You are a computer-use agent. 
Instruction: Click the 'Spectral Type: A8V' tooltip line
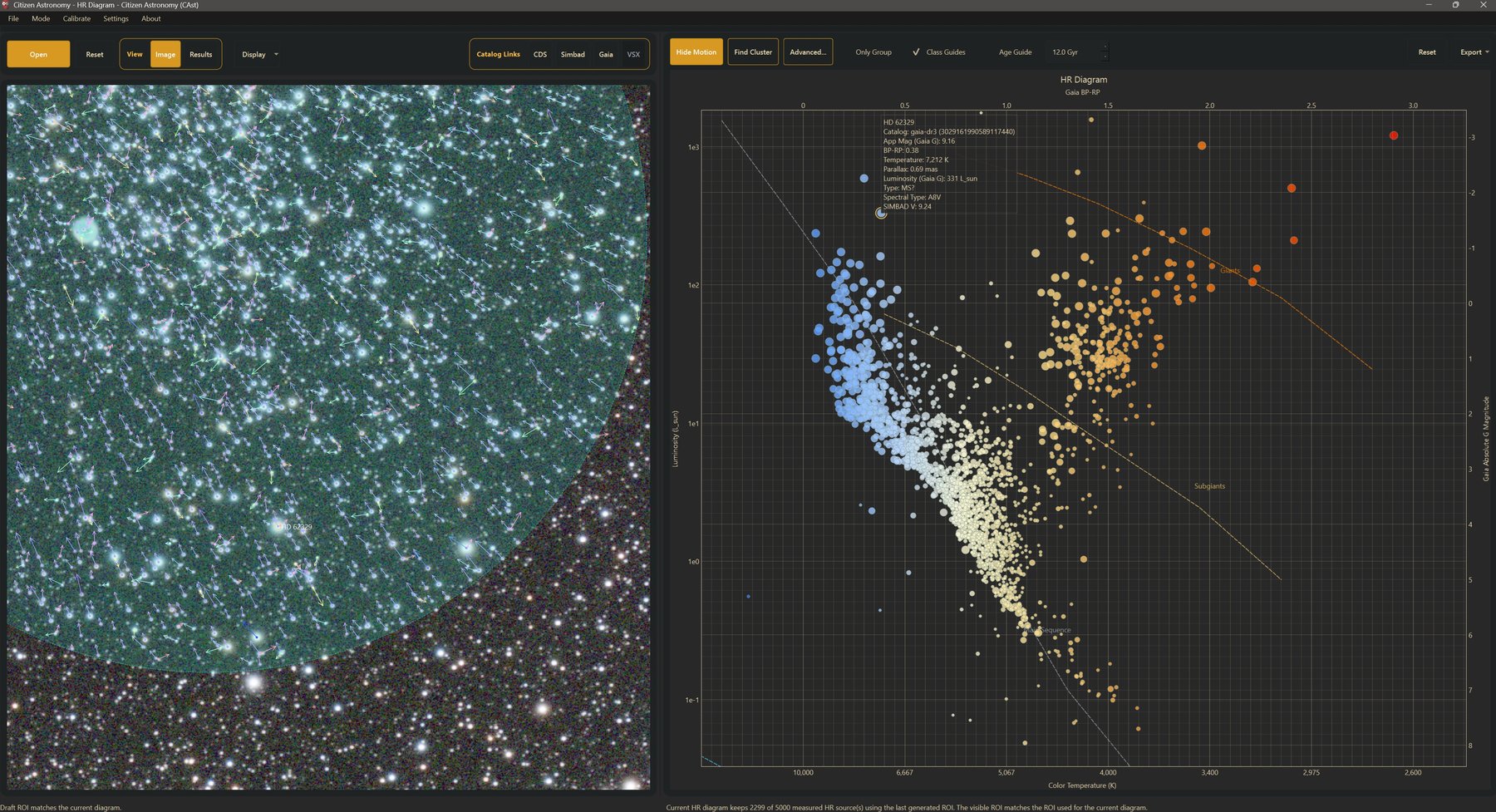pos(912,197)
